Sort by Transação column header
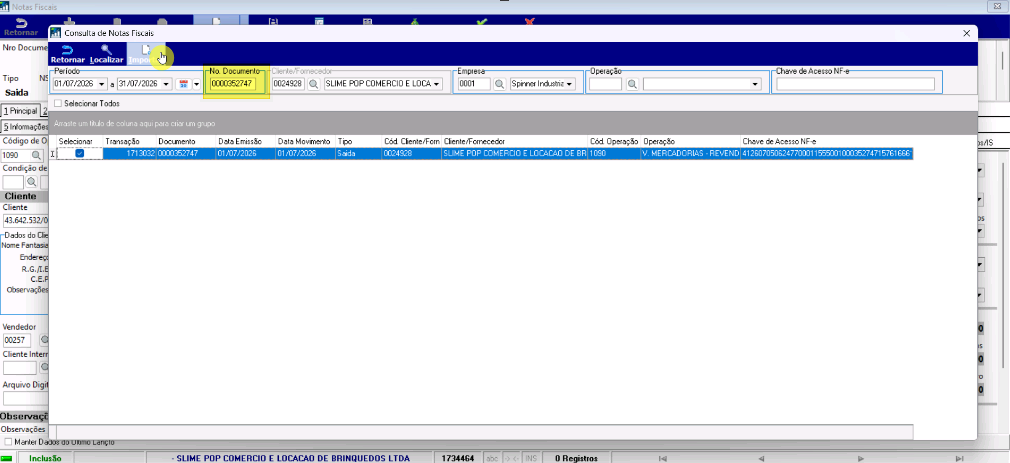Image resolution: width=1010 pixels, height=463 pixels. coord(129,141)
